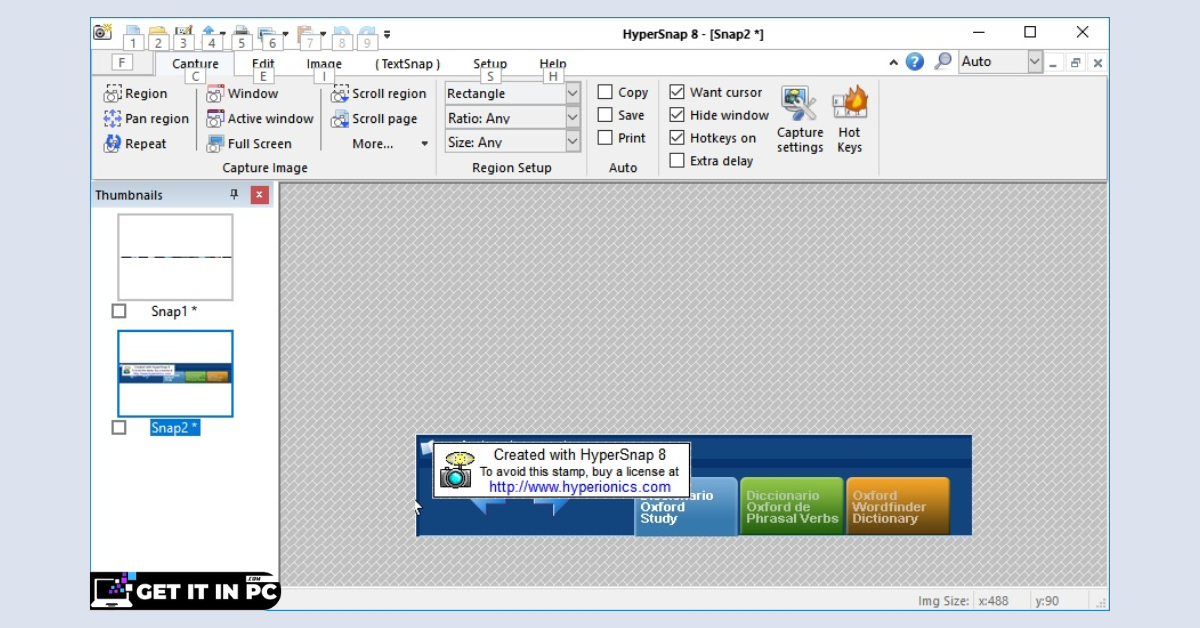The width and height of the screenshot is (1200, 628).
Task: Click the Open folder icon in quick access toolbar
Action: (x=157, y=32)
